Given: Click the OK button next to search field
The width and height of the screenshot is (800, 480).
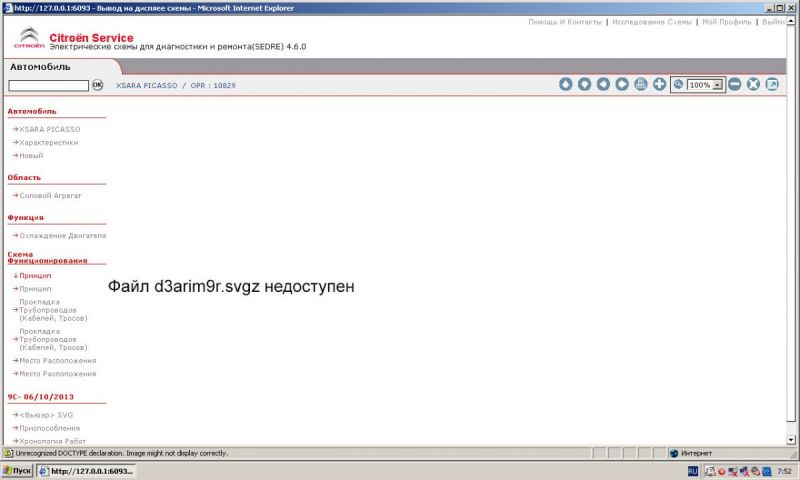Looking at the screenshot, I should pos(97,85).
